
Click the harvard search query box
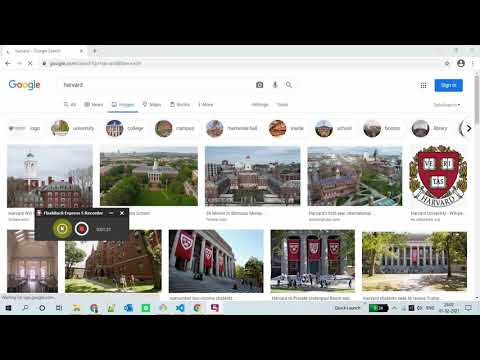point(157,85)
